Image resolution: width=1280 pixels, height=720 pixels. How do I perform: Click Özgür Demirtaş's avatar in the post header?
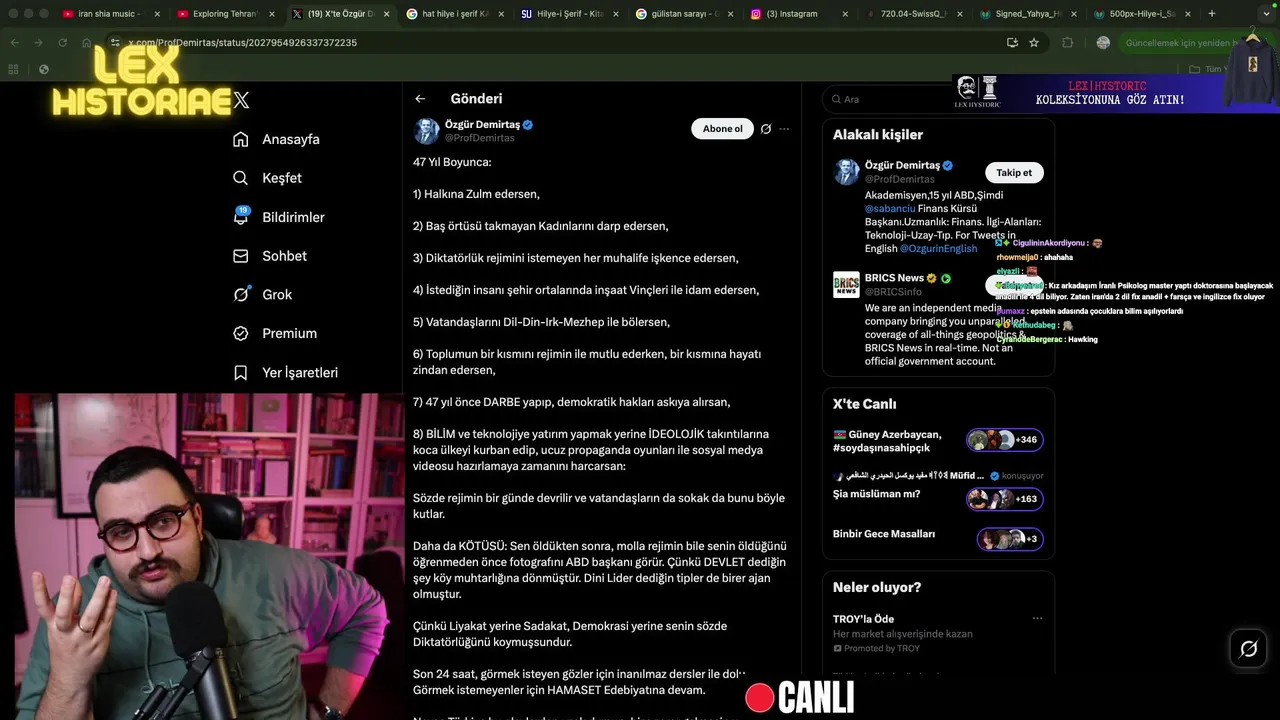click(427, 131)
